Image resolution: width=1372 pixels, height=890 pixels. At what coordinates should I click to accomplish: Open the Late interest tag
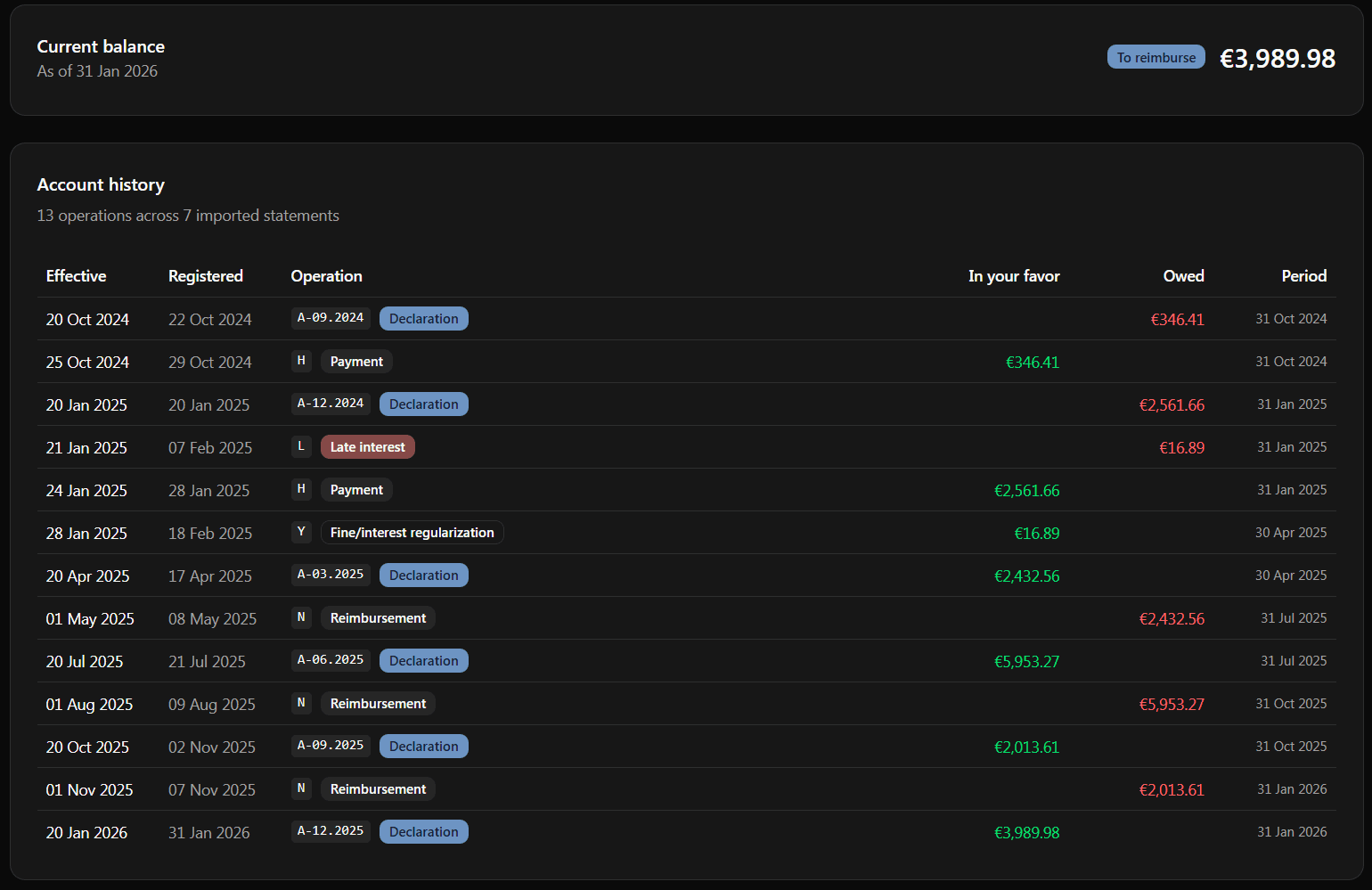(367, 447)
